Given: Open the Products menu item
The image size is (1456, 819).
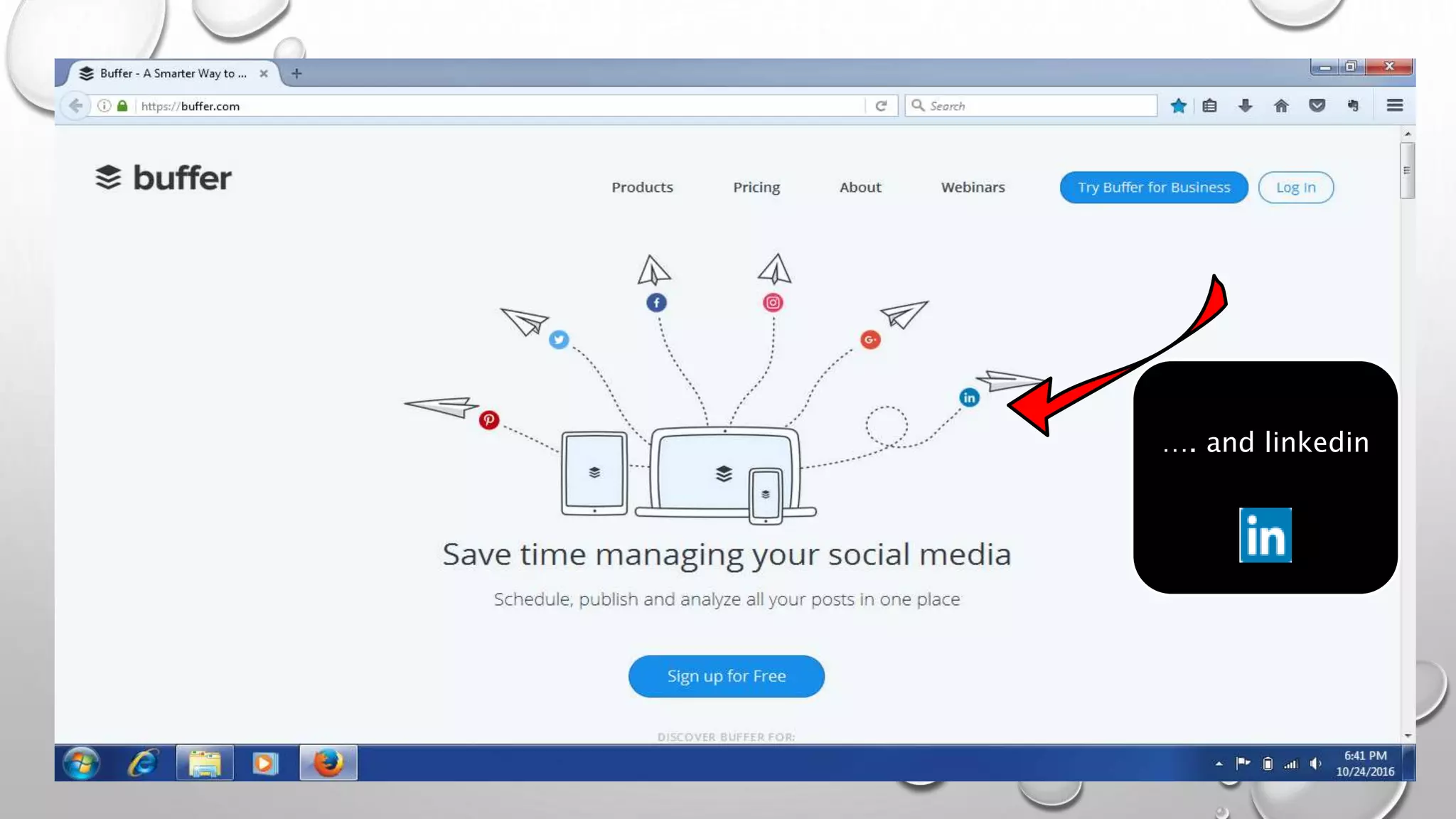Looking at the screenshot, I should pyautogui.click(x=642, y=187).
